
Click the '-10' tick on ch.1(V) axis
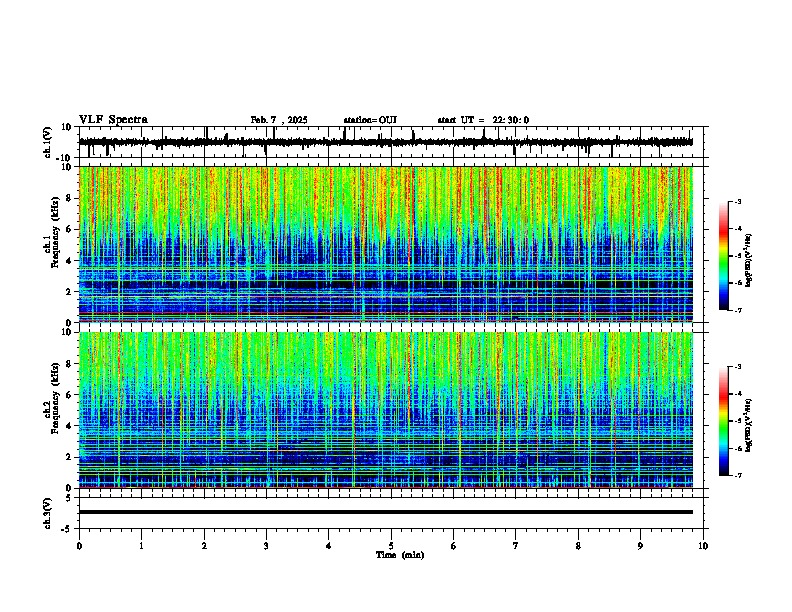click(x=65, y=158)
